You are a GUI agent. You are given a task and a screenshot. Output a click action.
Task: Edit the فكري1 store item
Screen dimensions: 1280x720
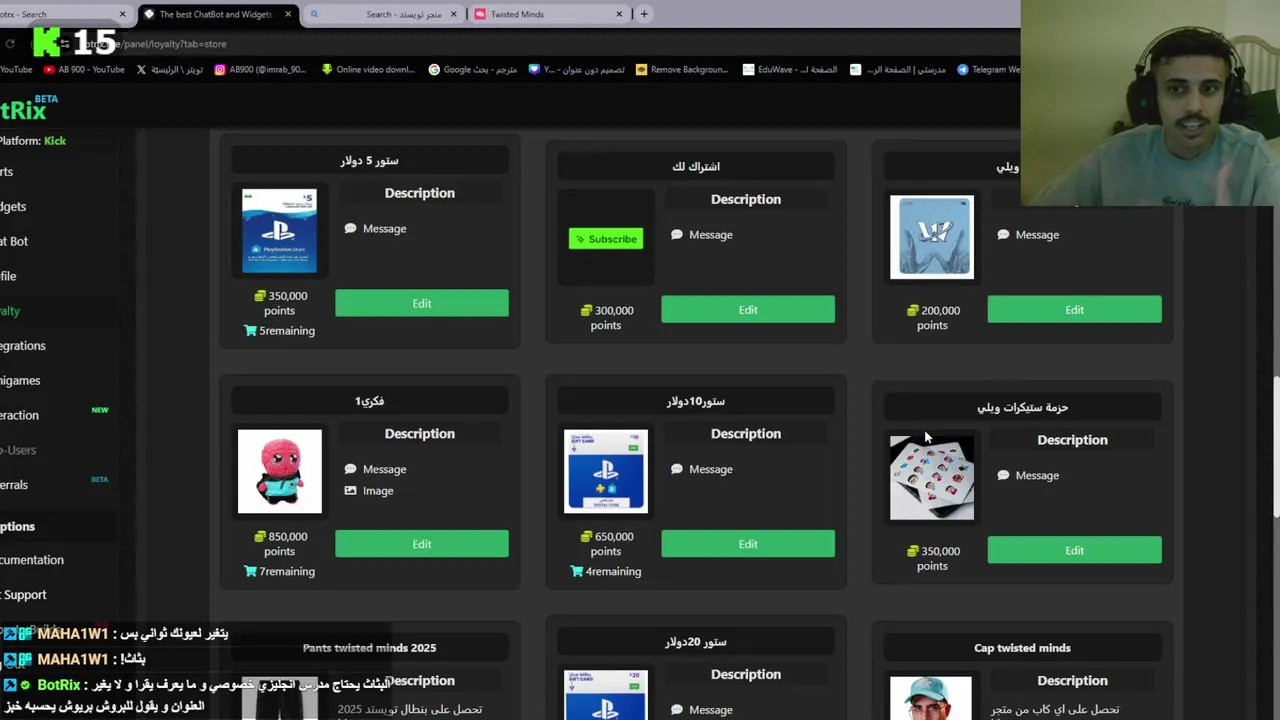click(x=421, y=544)
